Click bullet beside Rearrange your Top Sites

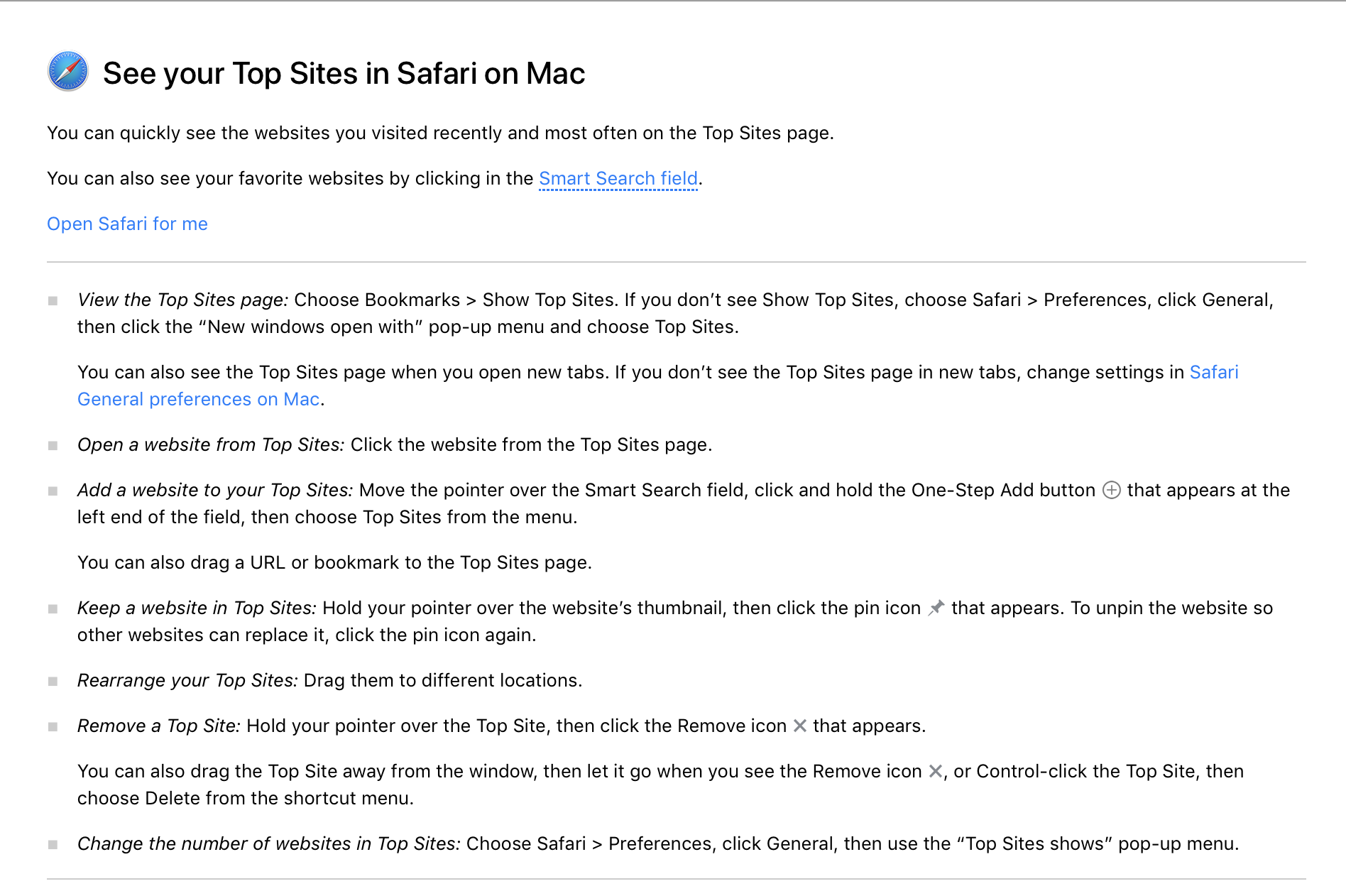tap(53, 681)
